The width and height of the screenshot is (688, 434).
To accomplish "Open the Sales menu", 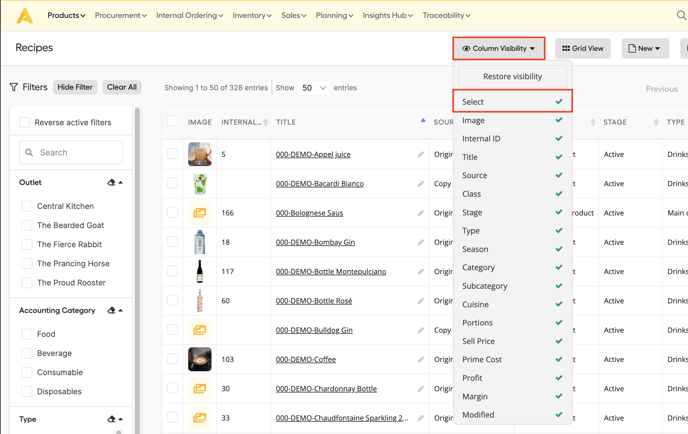I will (x=294, y=15).
